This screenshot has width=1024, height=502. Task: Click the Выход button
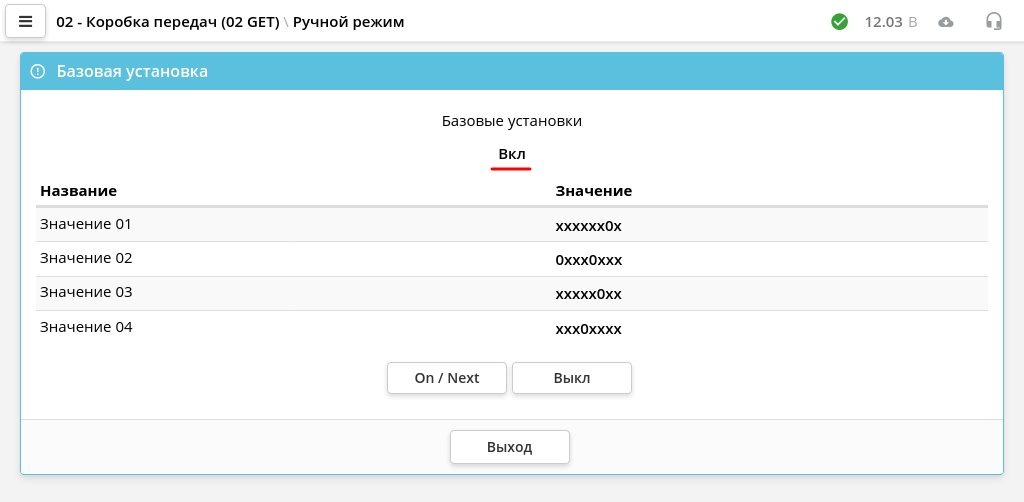(x=509, y=447)
